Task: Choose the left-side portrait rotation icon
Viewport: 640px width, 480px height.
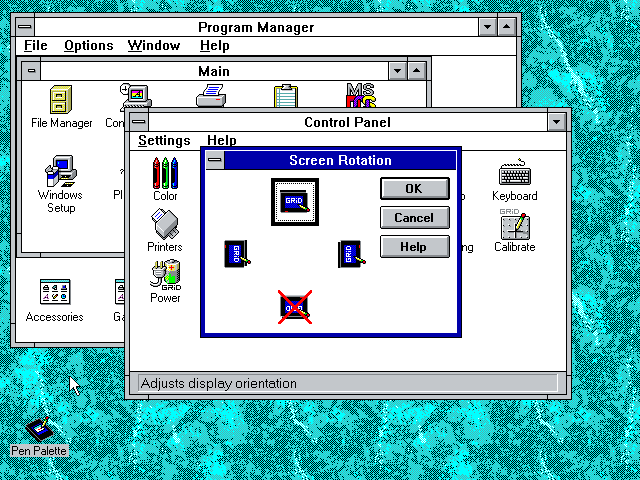Action: click(x=238, y=254)
